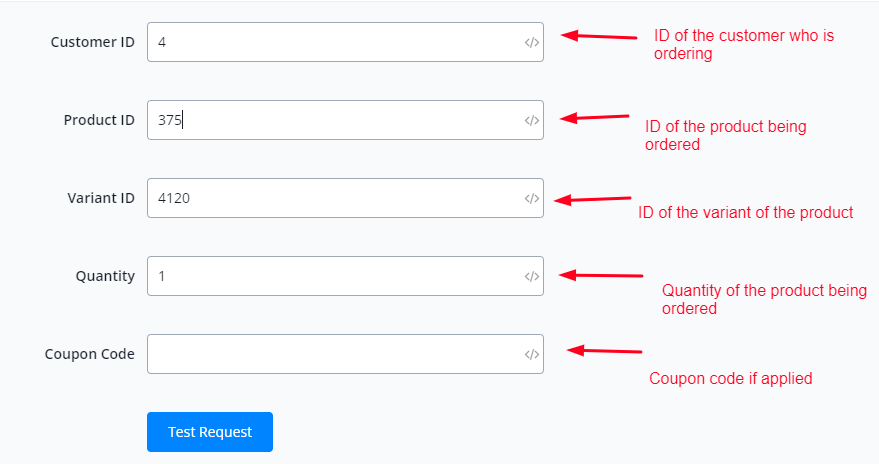Click the code icon in Customer ID field

[x=531, y=42]
